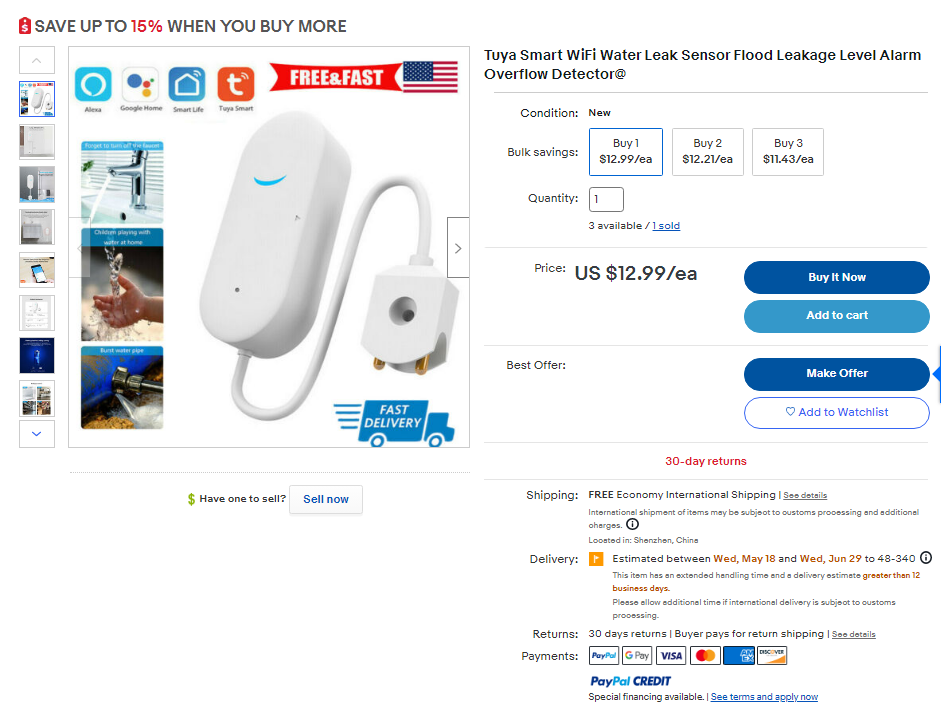This screenshot has width=941, height=728.
Task: Click the info icon after customs charges text
Action: [x=632, y=523]
